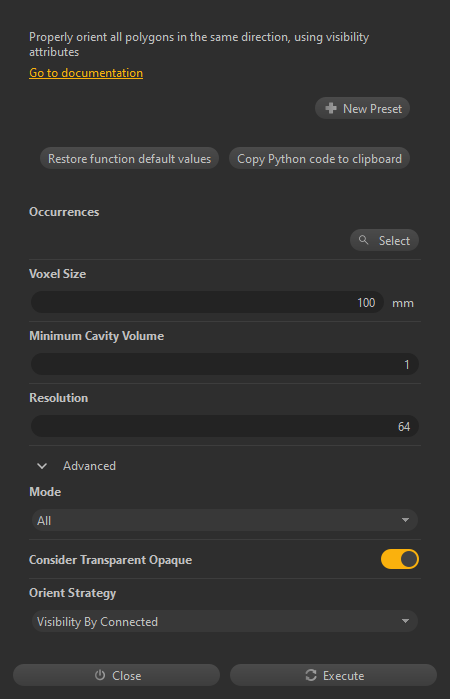Select the Visibility By Connected combo box
Image resolution: width=450 pixels, height=699 pixels.
[225, 621]
